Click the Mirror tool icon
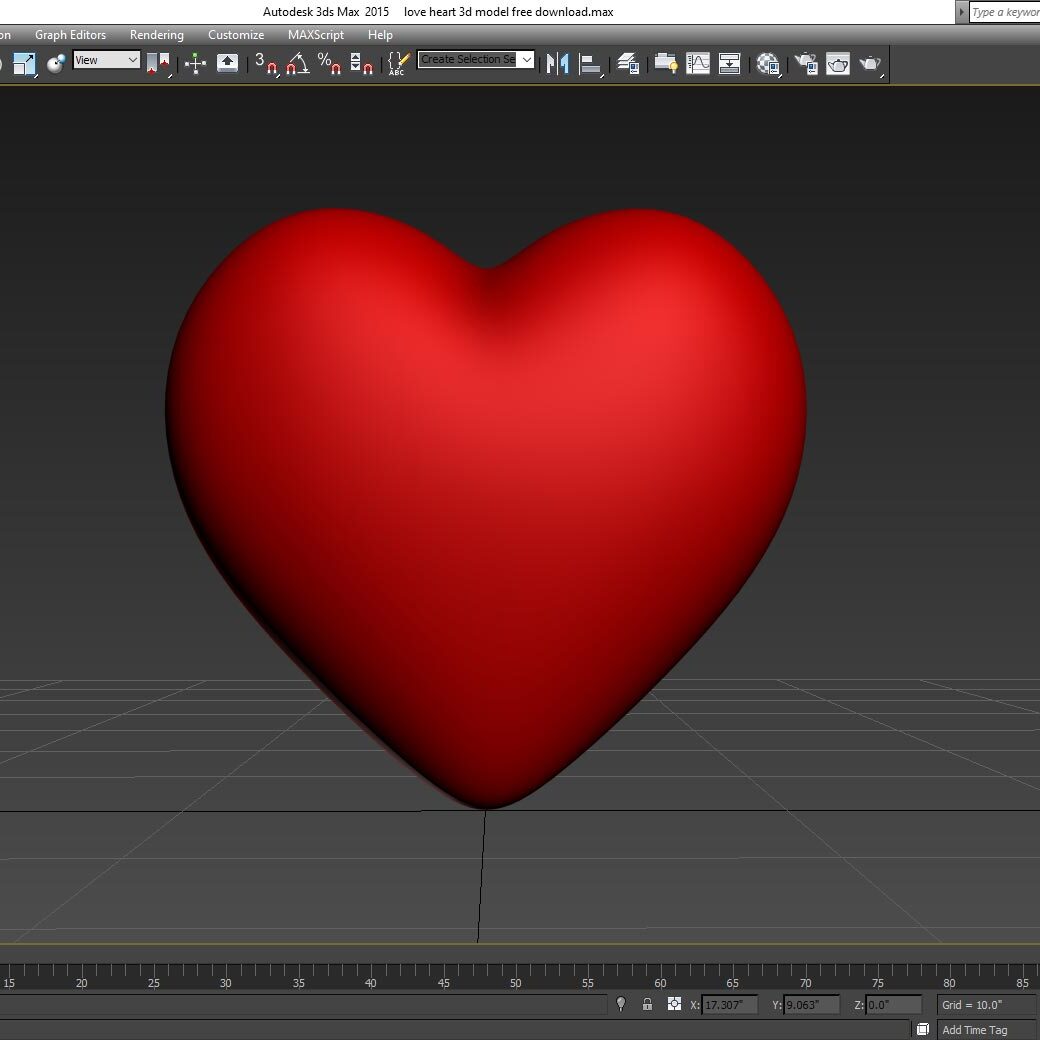The image size is (1040, 1040). (558, 63)
